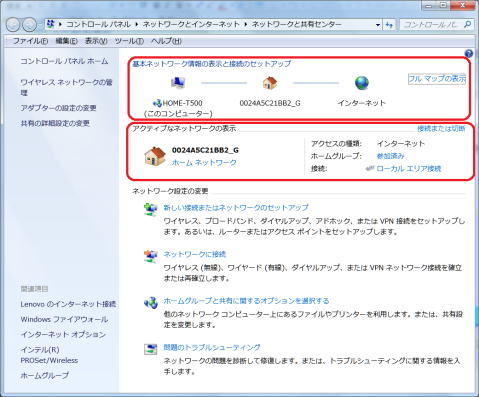The image size is (479, 397).
Task: Open インテル(R) PROSet/Wireless
Action: pyautogui.click(x=49, y=355)
